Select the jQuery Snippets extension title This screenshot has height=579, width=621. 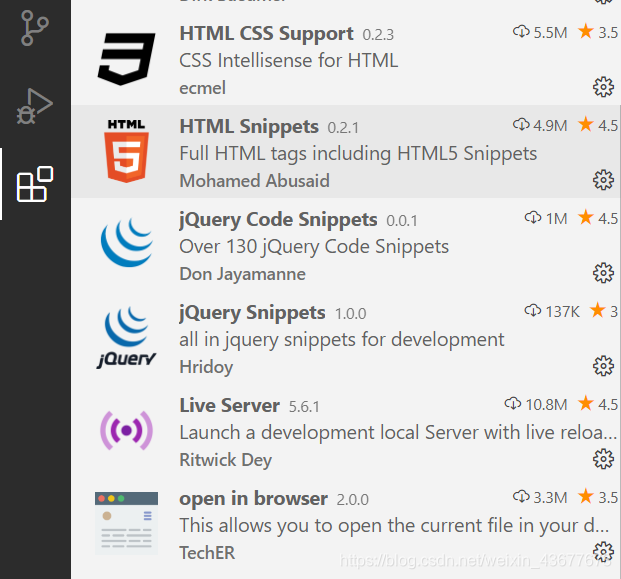pyautogui.click(x=252, y=313)
